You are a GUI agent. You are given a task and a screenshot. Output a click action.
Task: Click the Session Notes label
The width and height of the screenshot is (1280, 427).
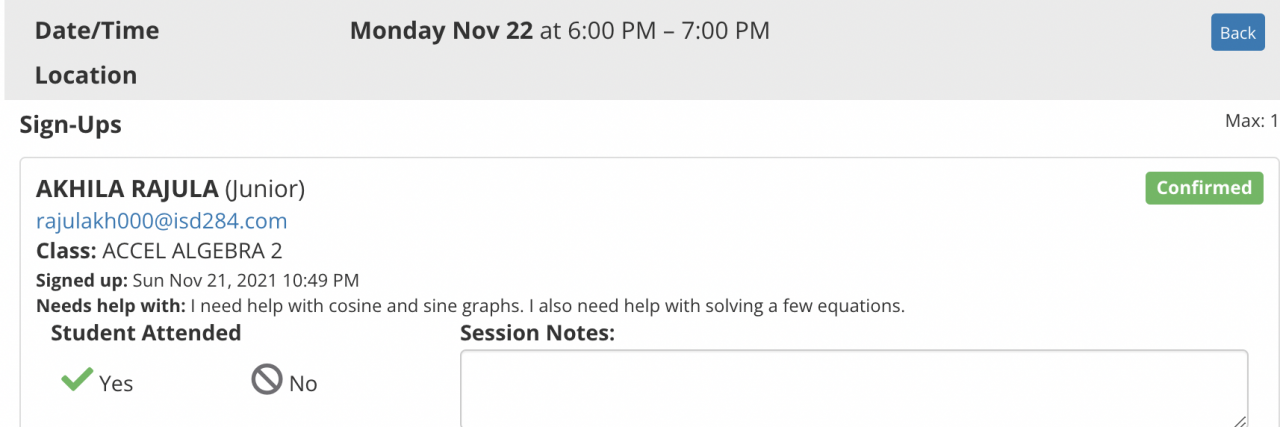(x=537, y=333)
